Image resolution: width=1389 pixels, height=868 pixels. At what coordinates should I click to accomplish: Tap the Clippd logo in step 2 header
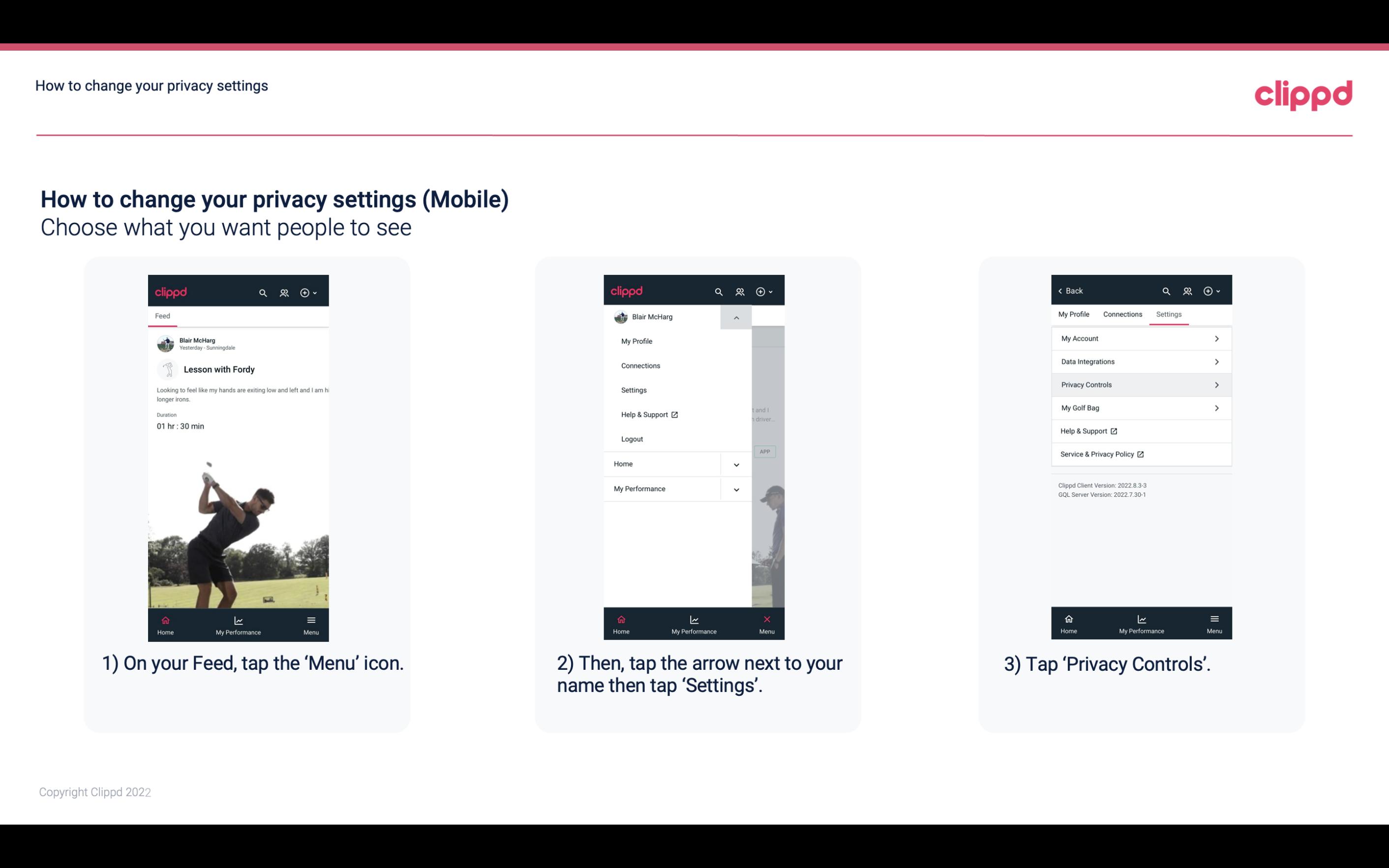point(627,290)
